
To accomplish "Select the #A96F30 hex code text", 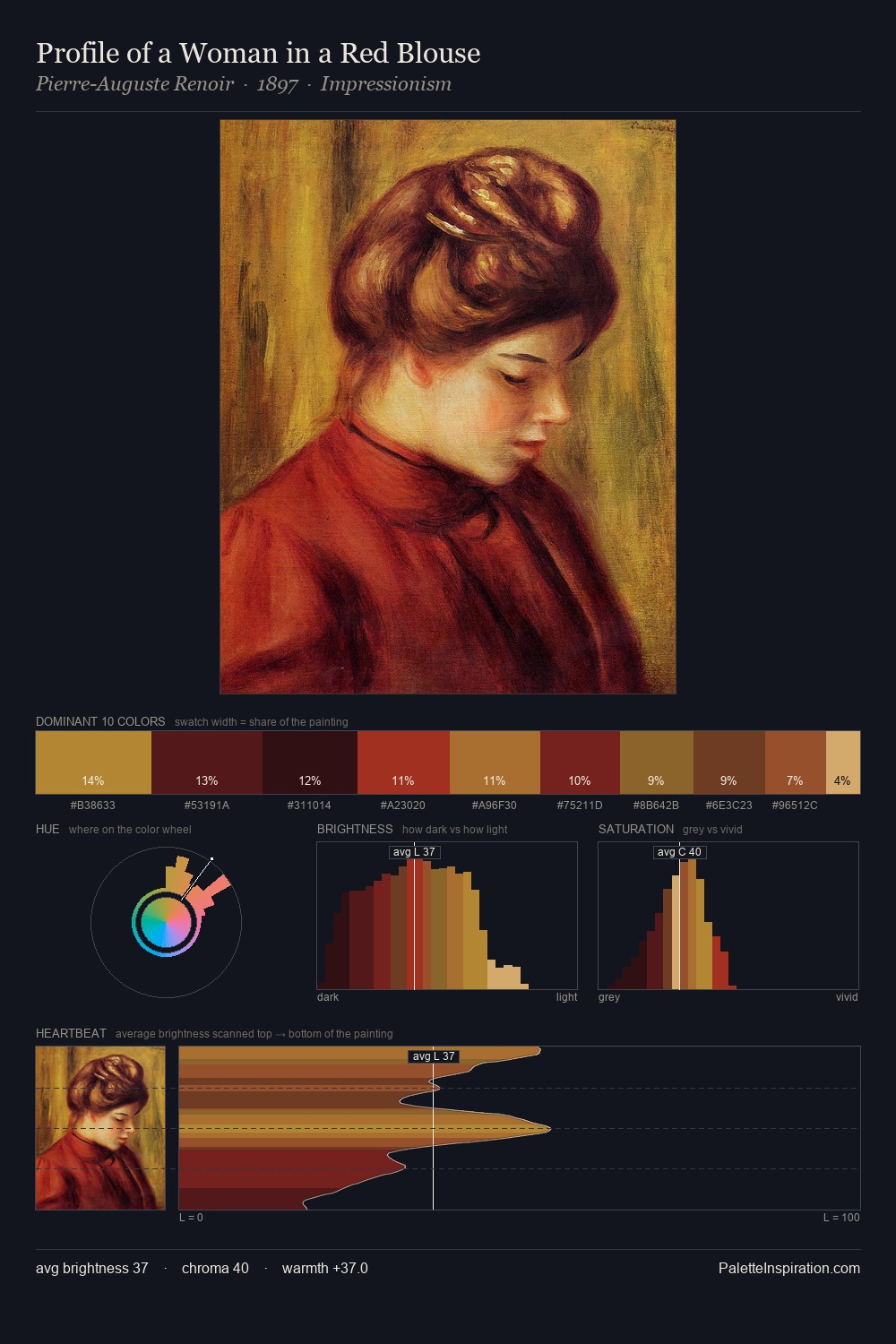I will pyautogui.click(x=495, y=806).
